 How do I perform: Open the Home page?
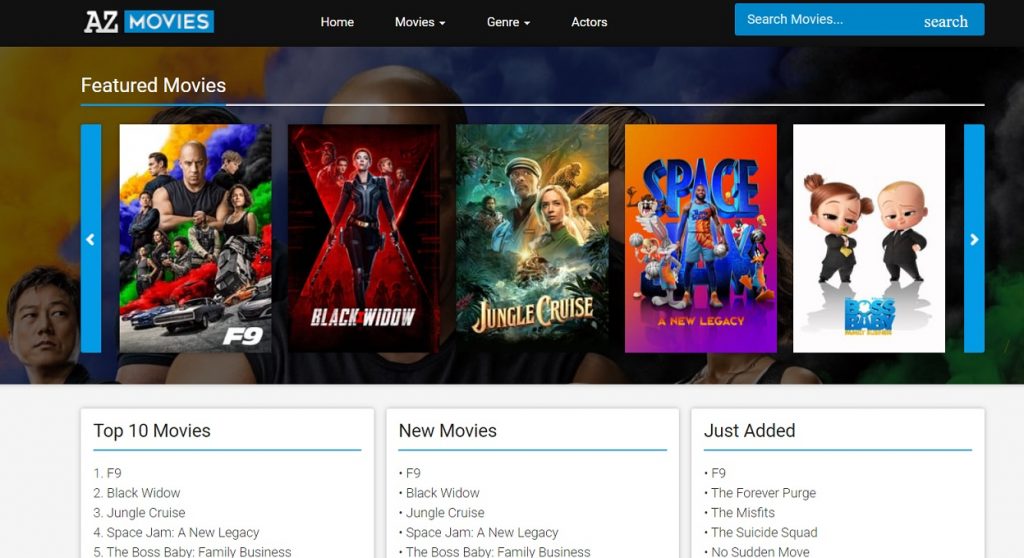click(337, 22)
